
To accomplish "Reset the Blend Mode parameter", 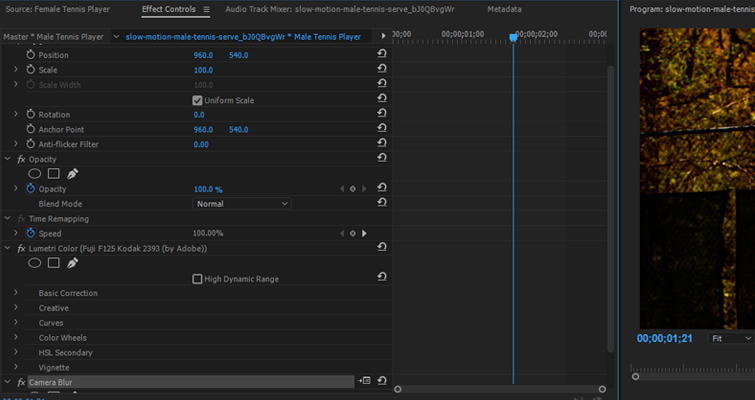I will [382, 203].
